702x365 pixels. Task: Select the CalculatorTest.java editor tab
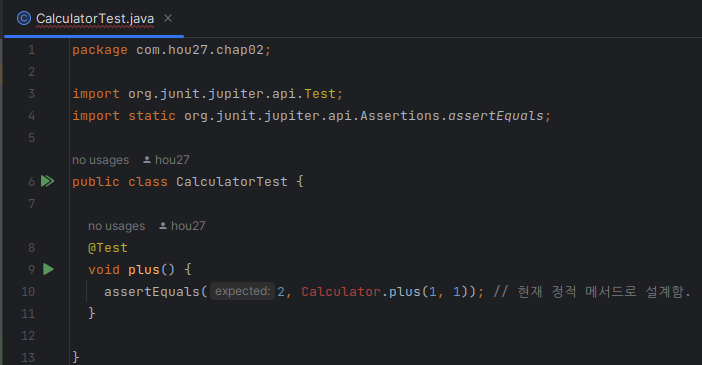[94, 19]
